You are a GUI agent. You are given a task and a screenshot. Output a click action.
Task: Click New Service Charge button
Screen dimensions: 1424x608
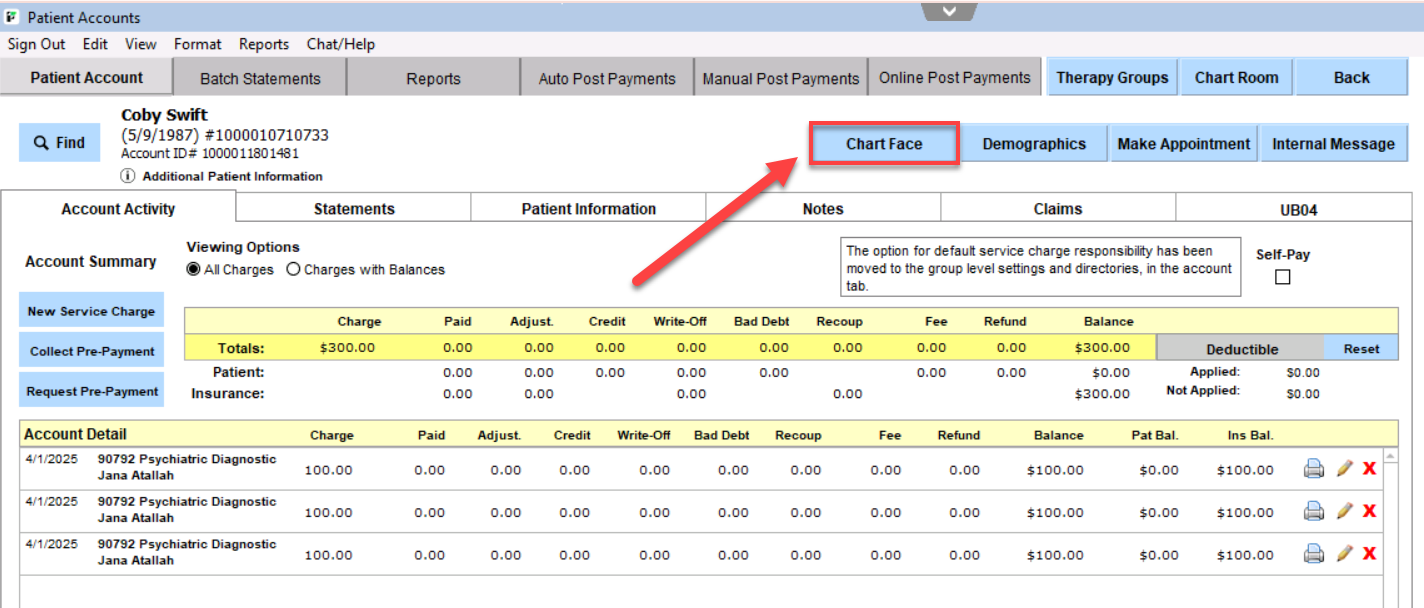91,311
